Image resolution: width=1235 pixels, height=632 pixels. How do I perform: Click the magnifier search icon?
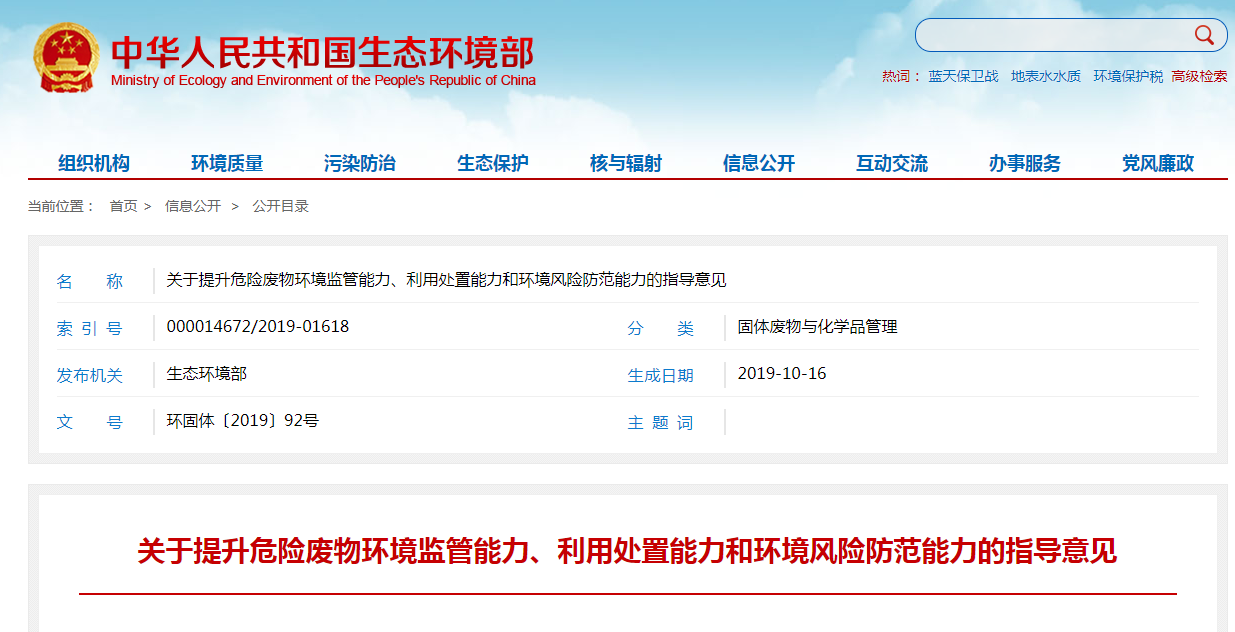(1203, 36)
